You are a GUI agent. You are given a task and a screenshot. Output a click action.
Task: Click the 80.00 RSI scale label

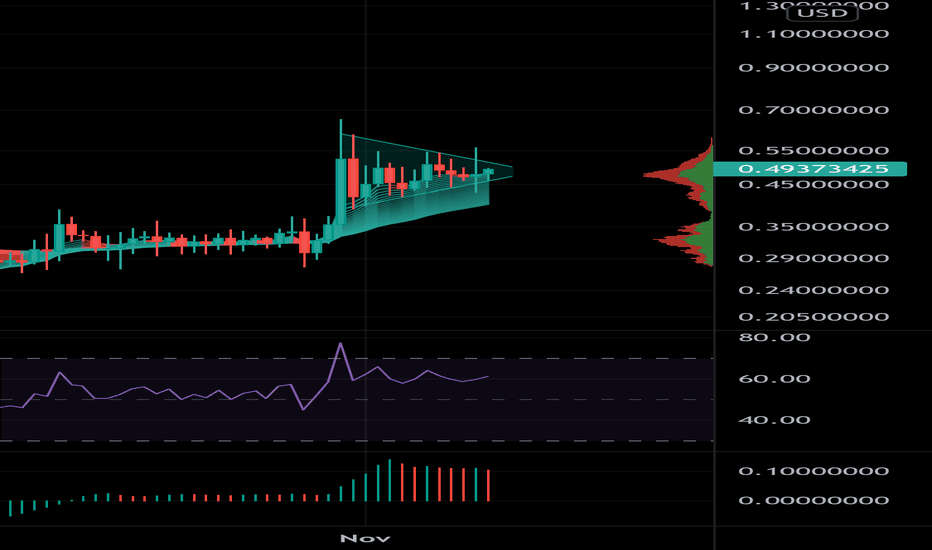(x=774, y=338)
